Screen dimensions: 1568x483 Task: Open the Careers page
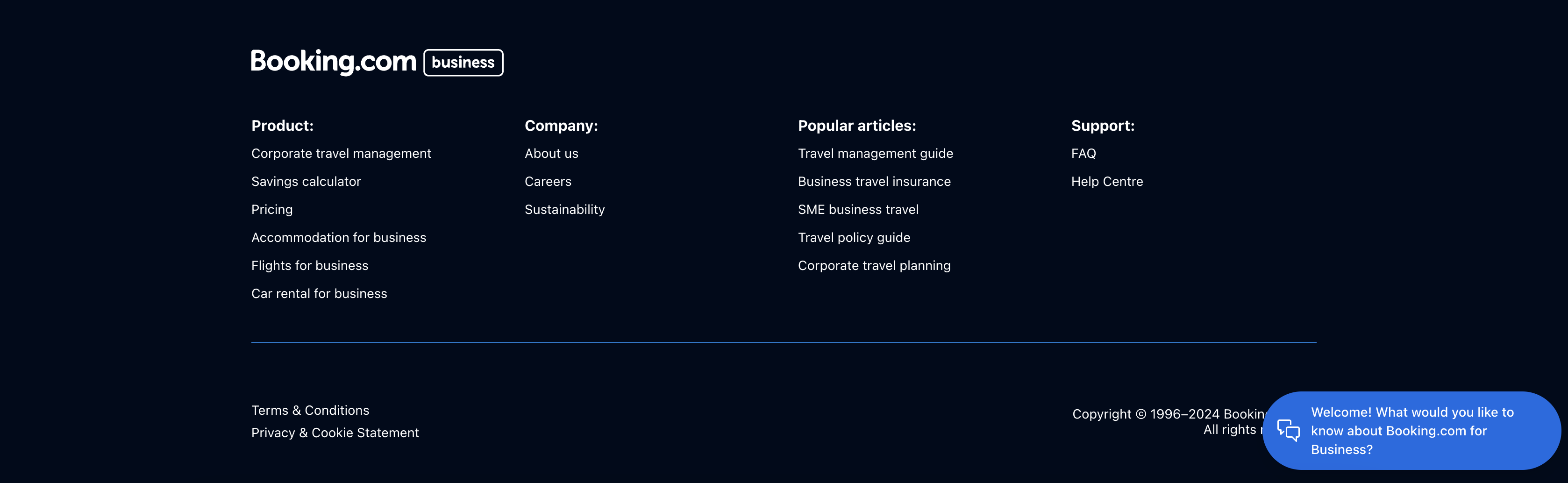548,181
